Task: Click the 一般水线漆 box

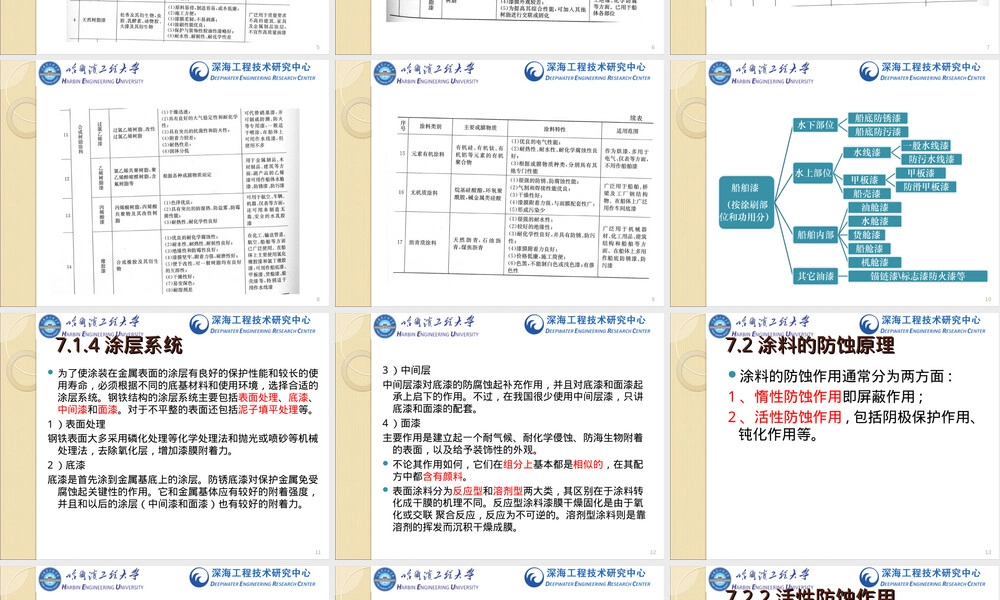Action: 926,145
